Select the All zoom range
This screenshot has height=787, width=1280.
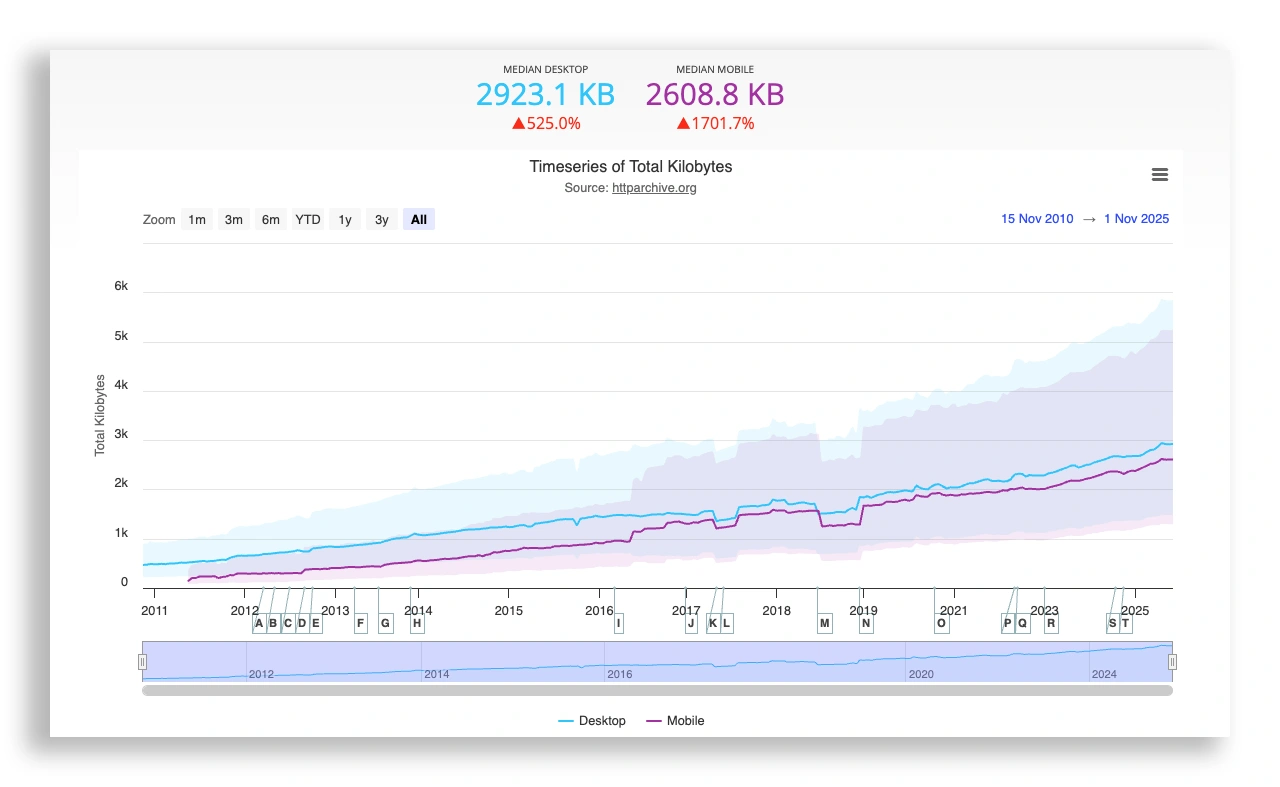click(418, 220)
